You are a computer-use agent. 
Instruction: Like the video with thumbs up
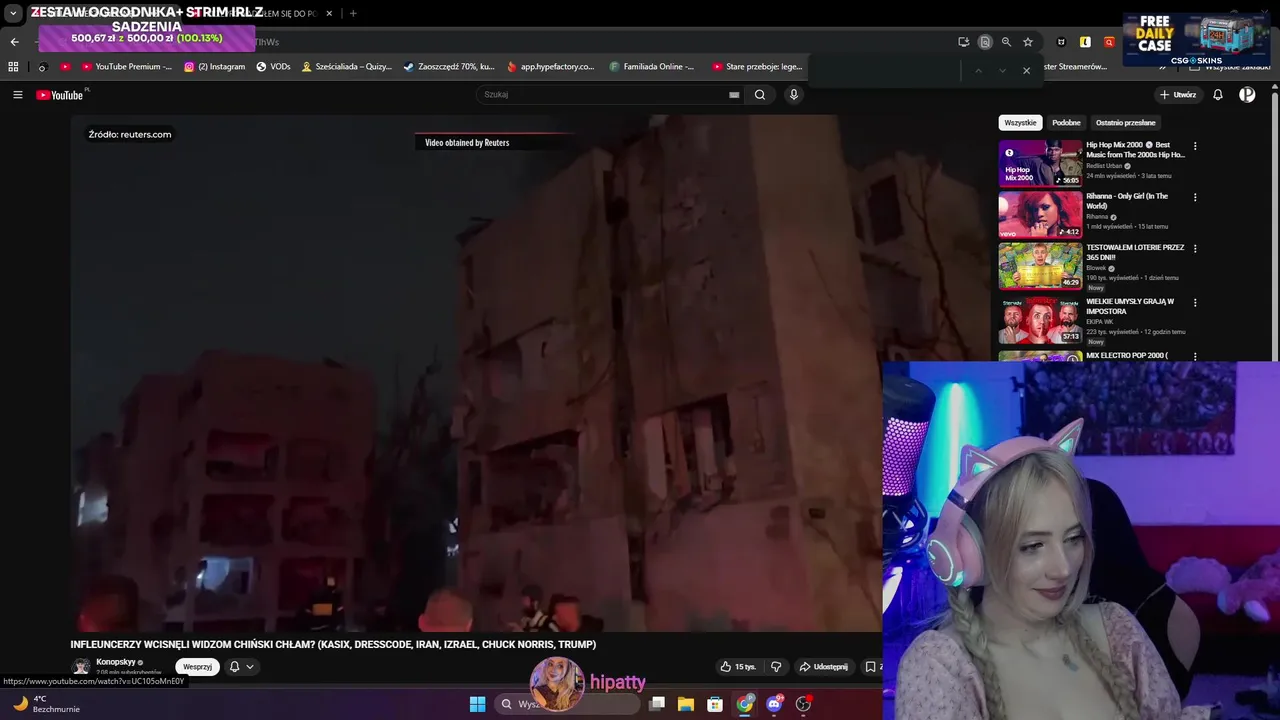738,667
